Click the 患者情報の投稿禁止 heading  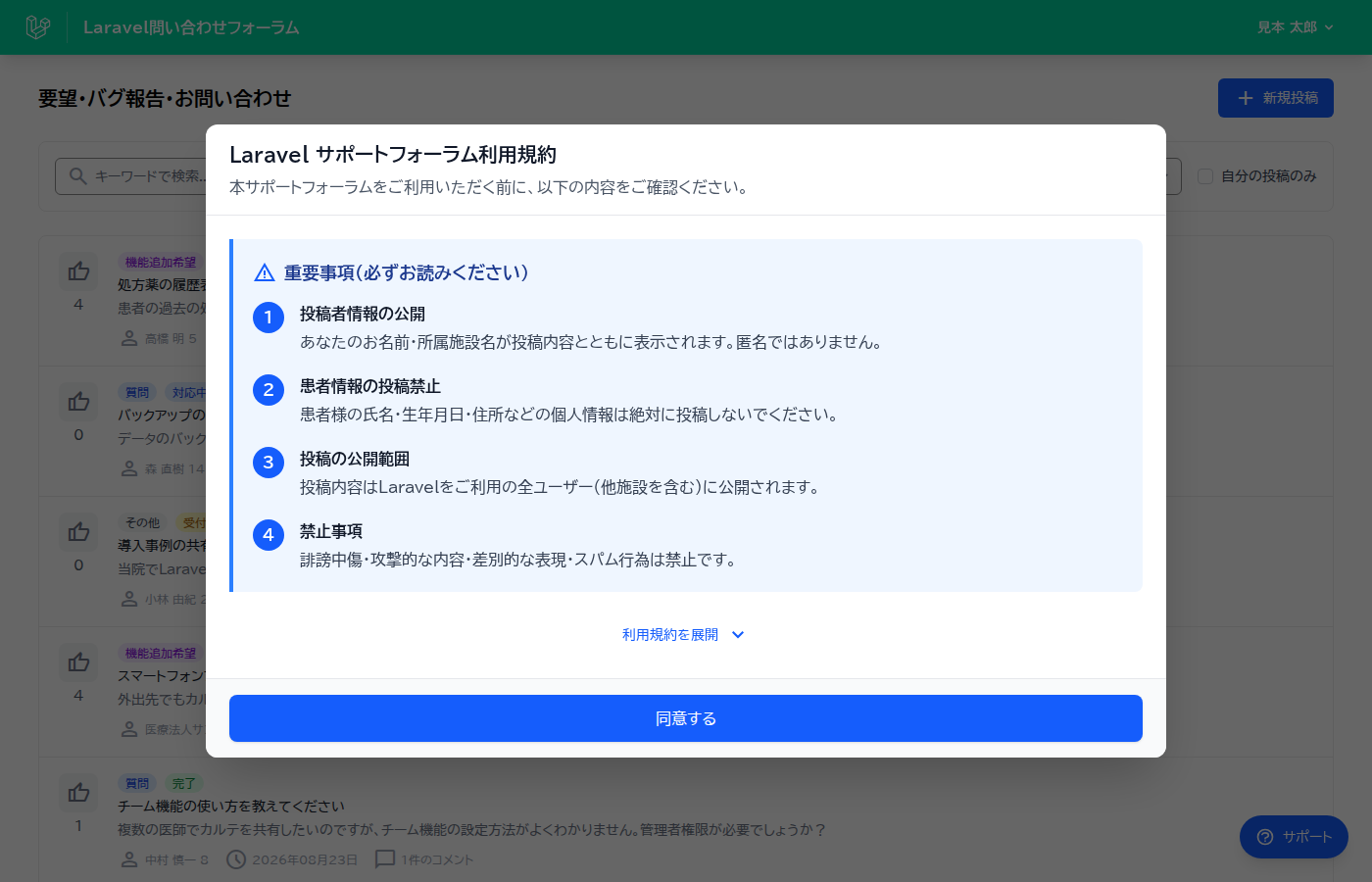tap(370, 386)
